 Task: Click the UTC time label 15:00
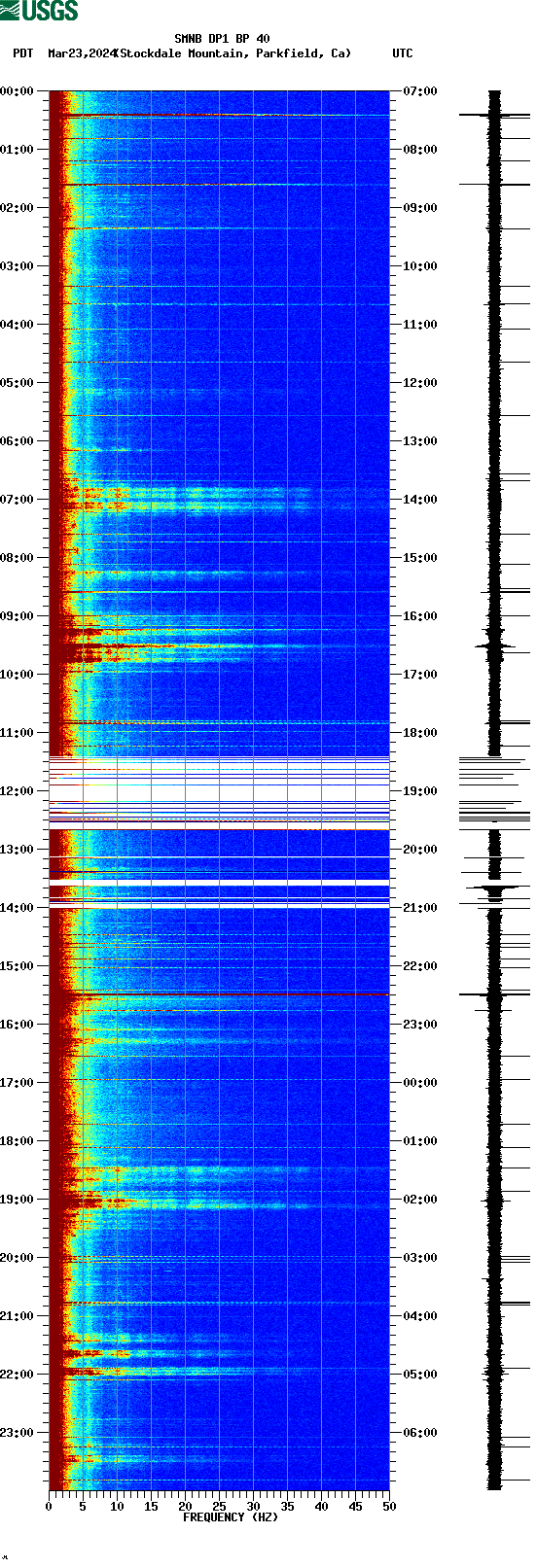click(x=420, y=558)
